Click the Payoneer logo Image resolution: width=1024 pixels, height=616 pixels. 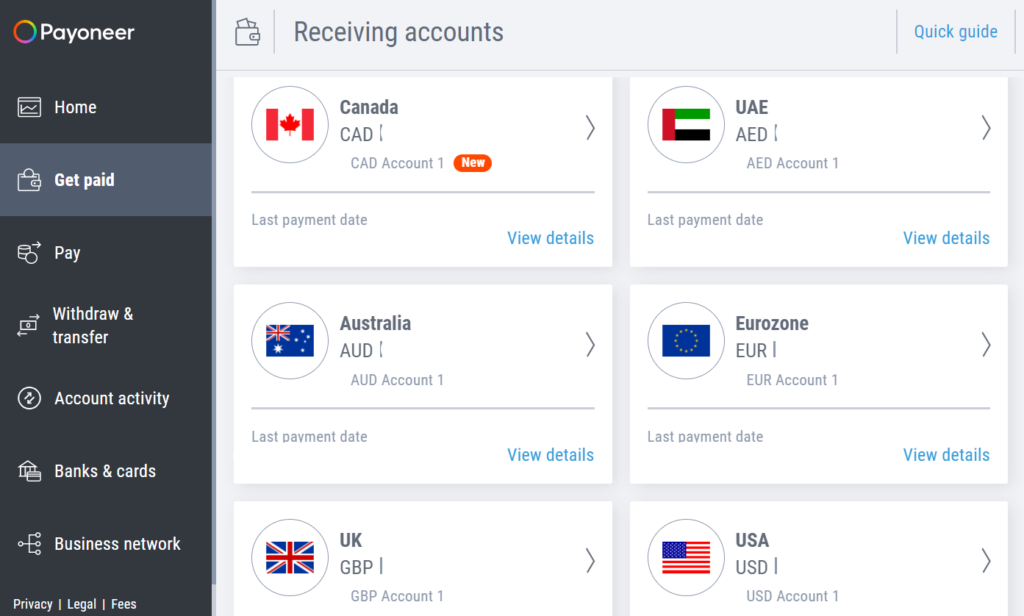(x=73, y=32)
